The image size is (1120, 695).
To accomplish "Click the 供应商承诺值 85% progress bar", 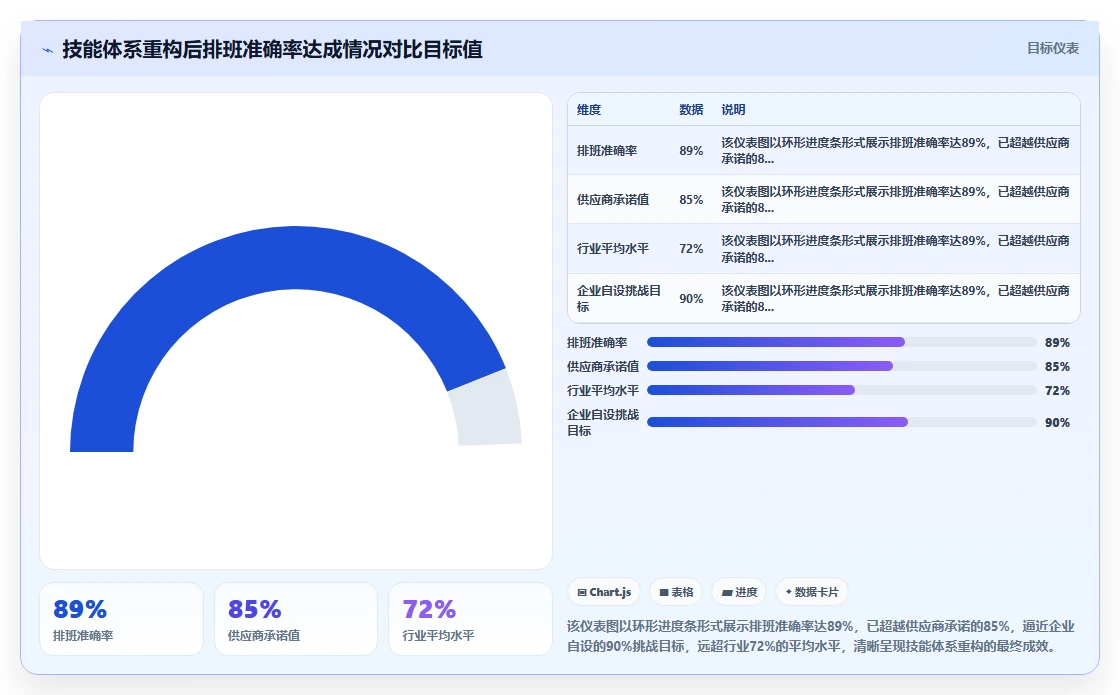I will tap(841, 366).
